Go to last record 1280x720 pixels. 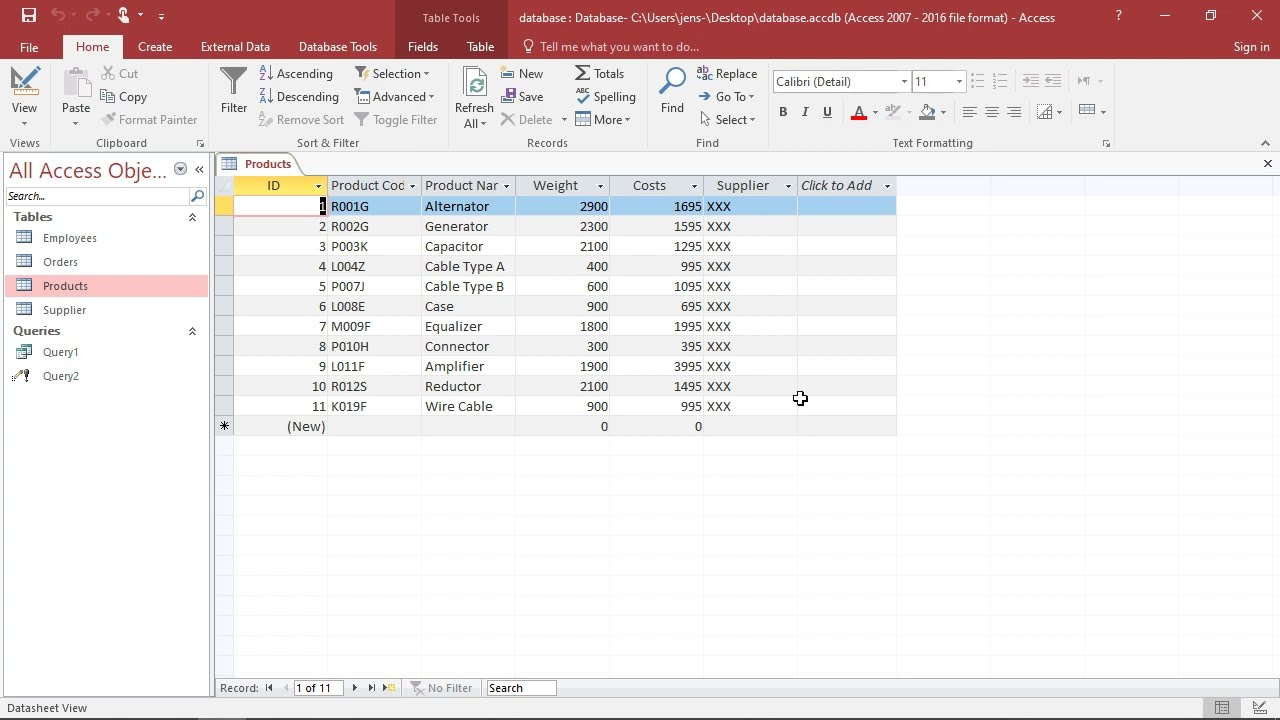pos(372,688)
